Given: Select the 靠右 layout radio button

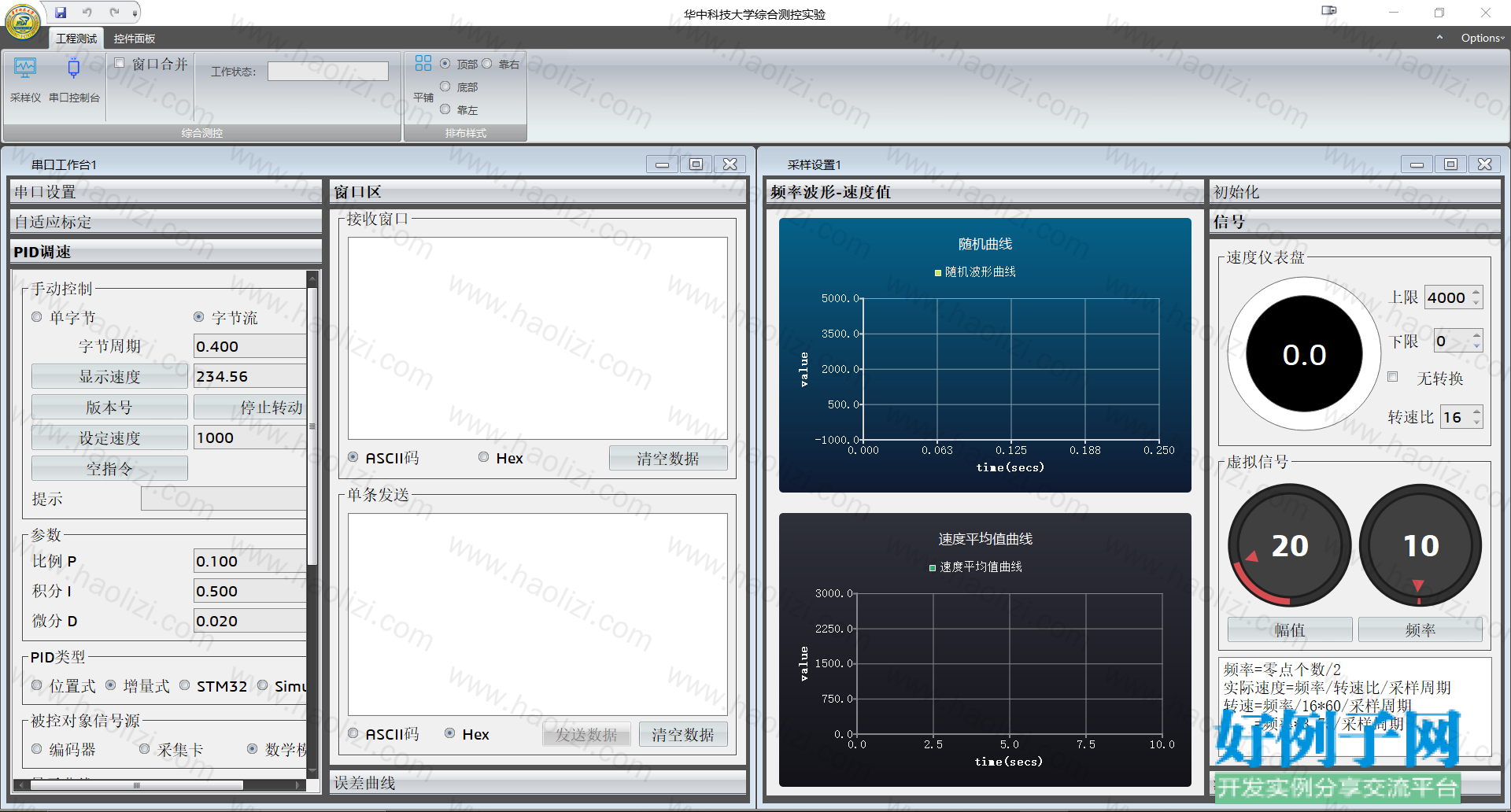Looking at the screenshot, I should tap(487, 64).
